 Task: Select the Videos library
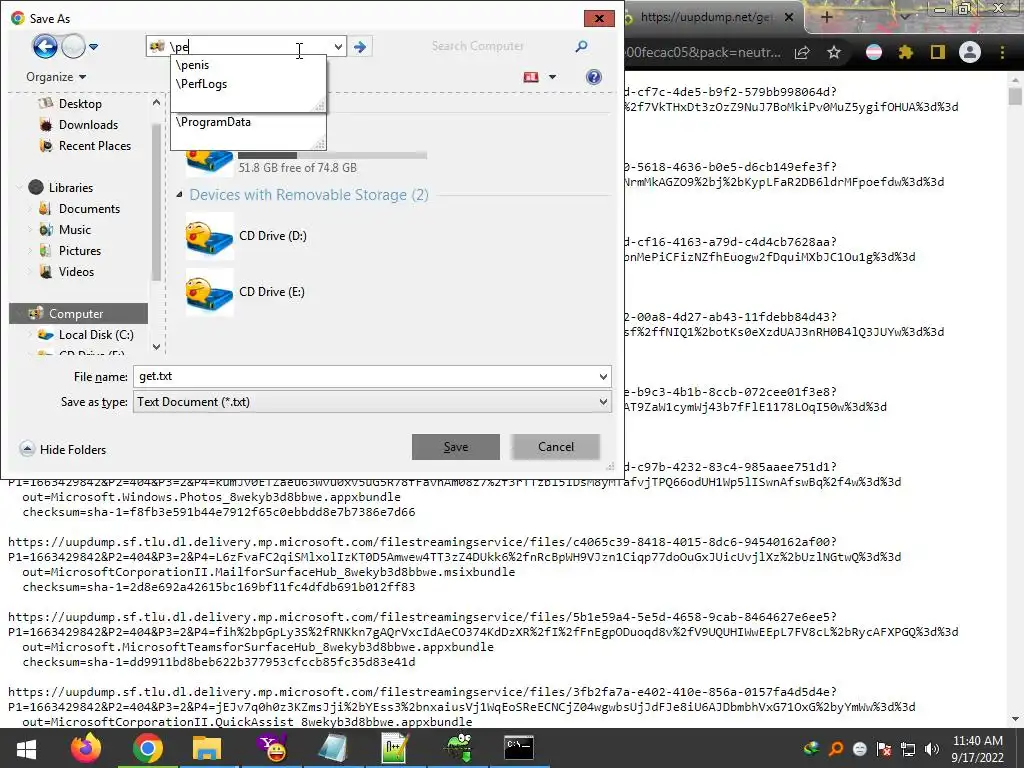pos(76,272)
